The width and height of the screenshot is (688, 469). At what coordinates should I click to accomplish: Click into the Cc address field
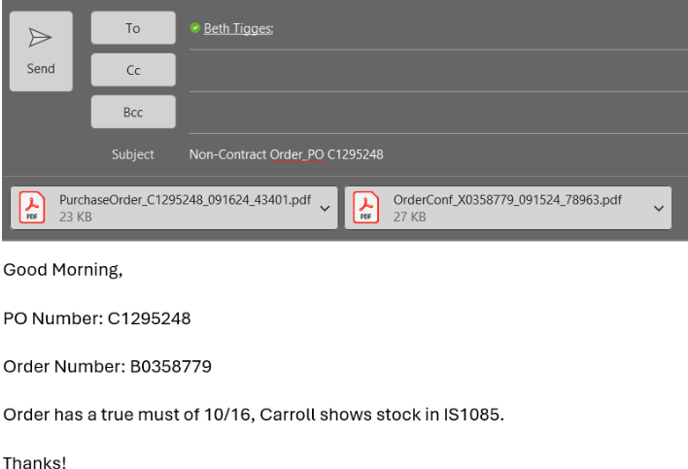tap(438, 70)
